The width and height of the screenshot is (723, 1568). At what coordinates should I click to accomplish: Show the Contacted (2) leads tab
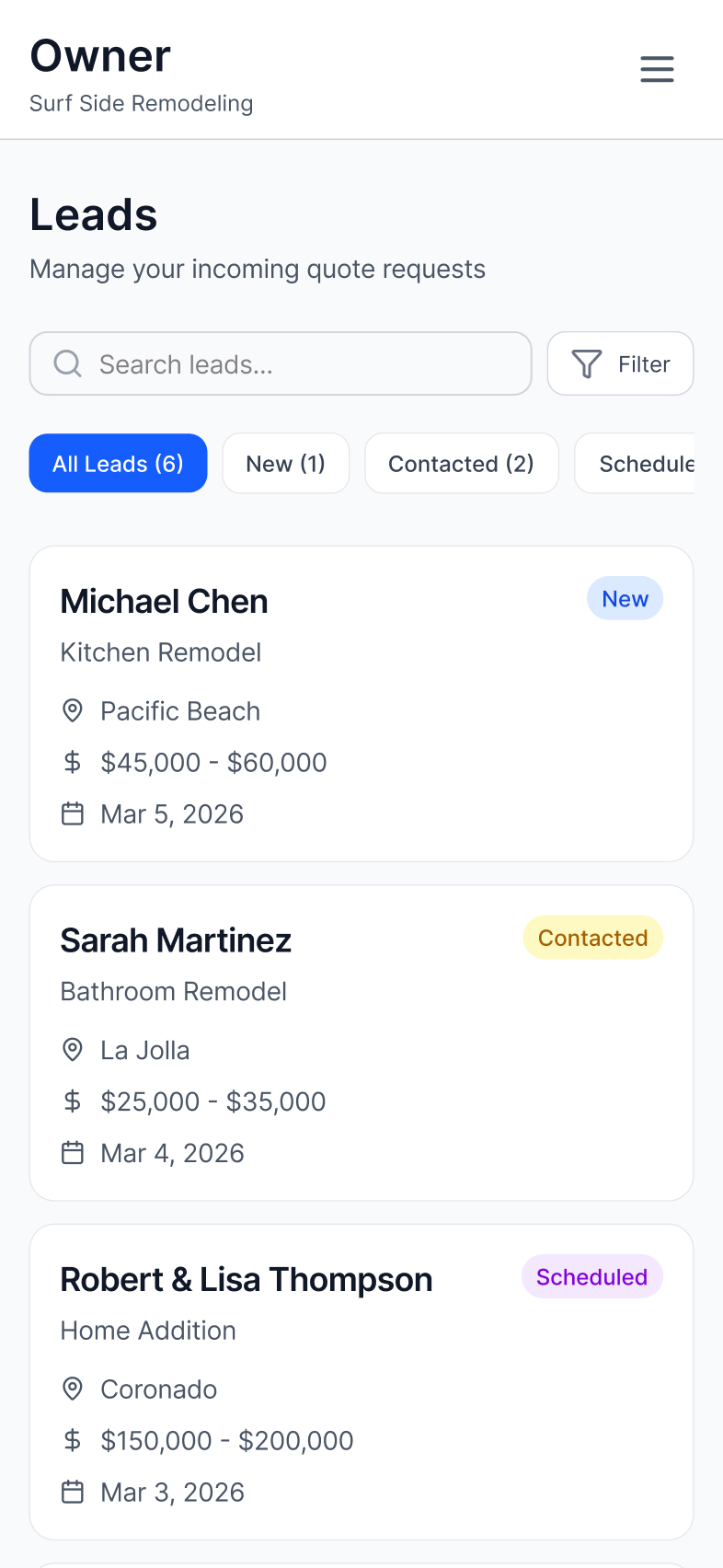461,463
